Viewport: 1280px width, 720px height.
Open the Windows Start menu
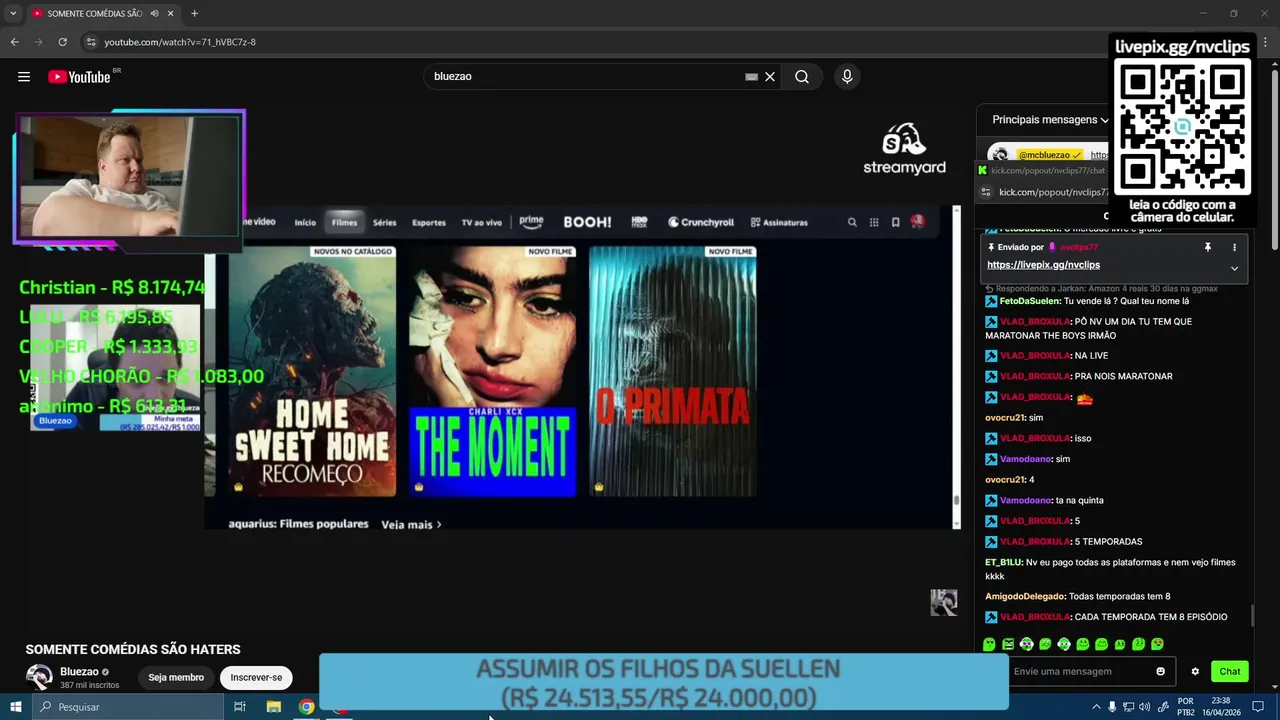(16, 707)
